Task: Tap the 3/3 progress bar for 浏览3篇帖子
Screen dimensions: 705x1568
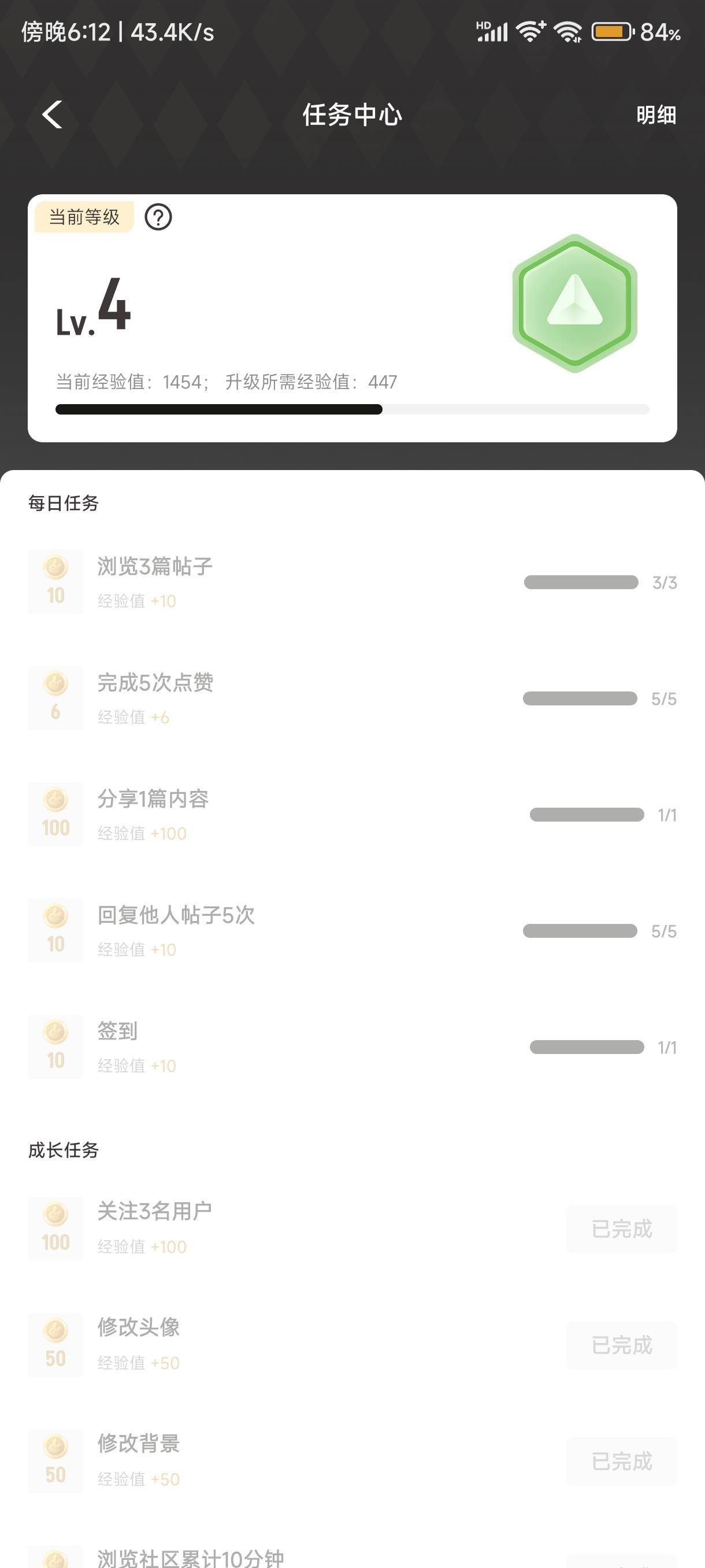Action: 581,583
